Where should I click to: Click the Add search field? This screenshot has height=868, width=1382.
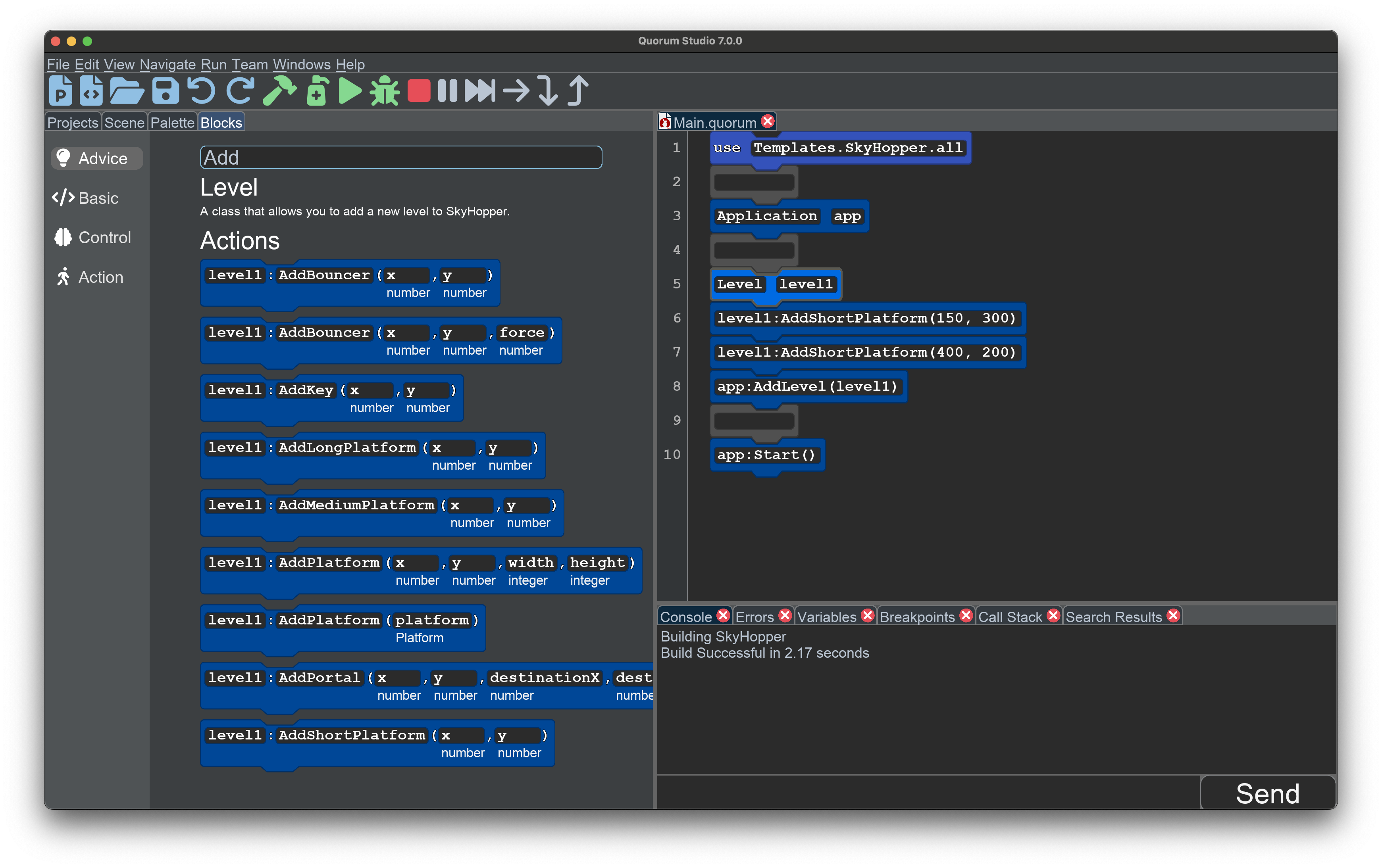click(x=400, y=157)
